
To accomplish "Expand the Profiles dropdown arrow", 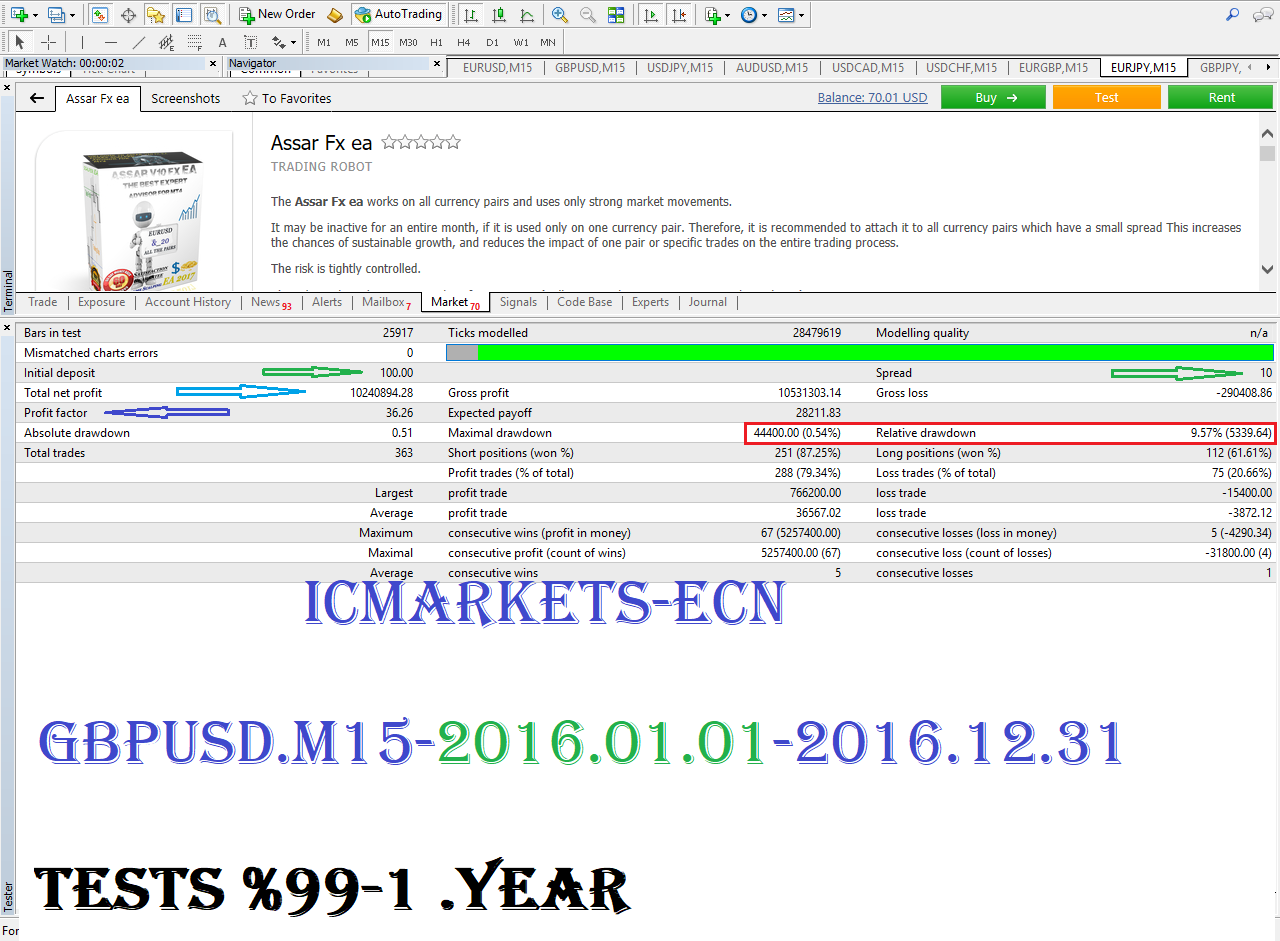I will [x=72, y=15].
